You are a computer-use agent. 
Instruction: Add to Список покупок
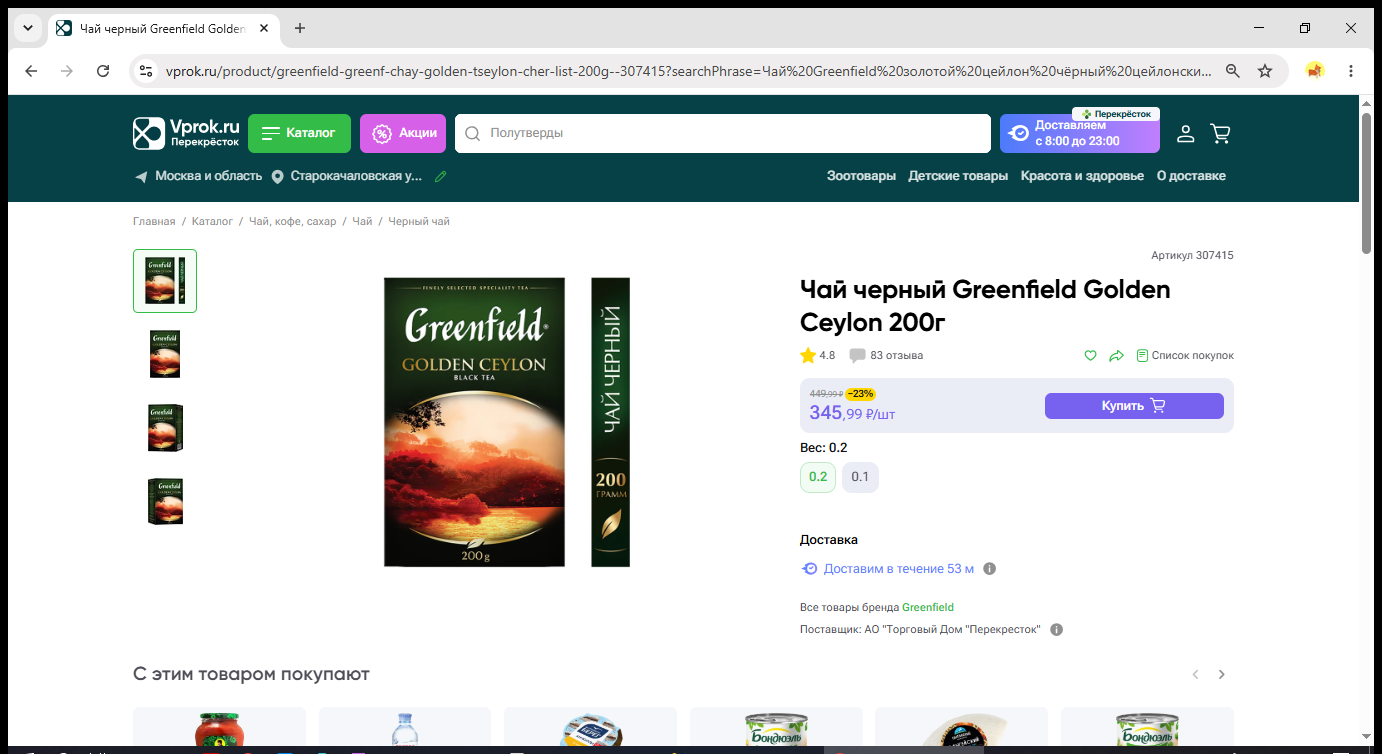[1185, 355]
